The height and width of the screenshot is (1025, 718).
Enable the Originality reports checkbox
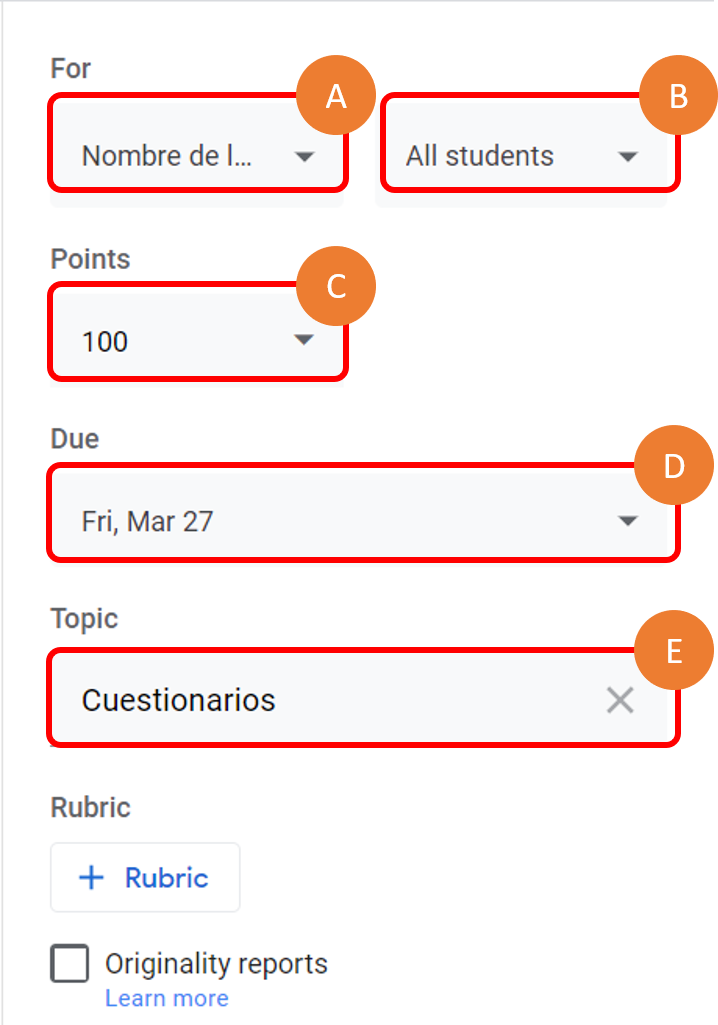(x=70, y=964)
